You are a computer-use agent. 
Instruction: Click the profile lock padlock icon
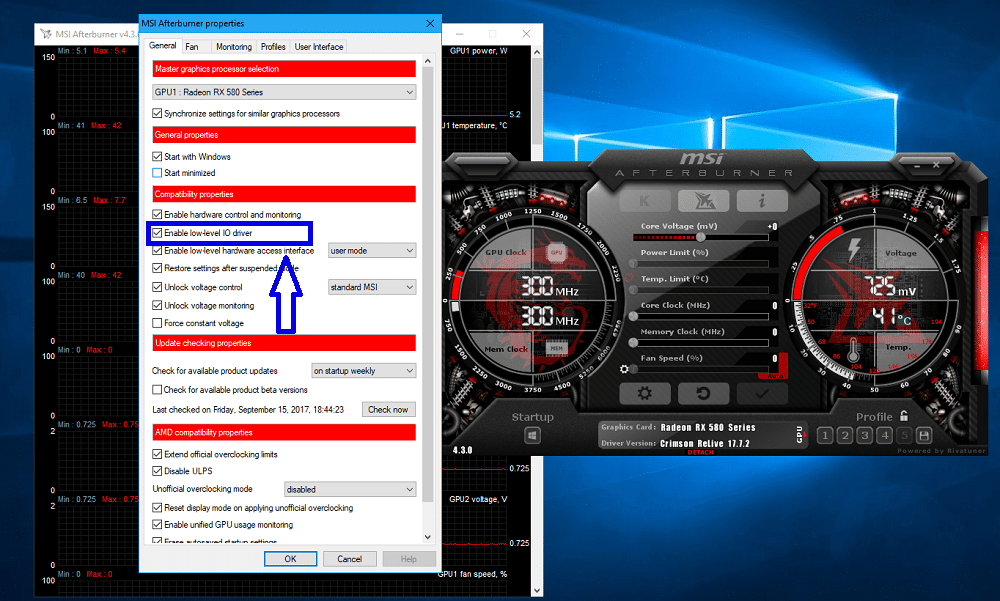pos(904,416)
